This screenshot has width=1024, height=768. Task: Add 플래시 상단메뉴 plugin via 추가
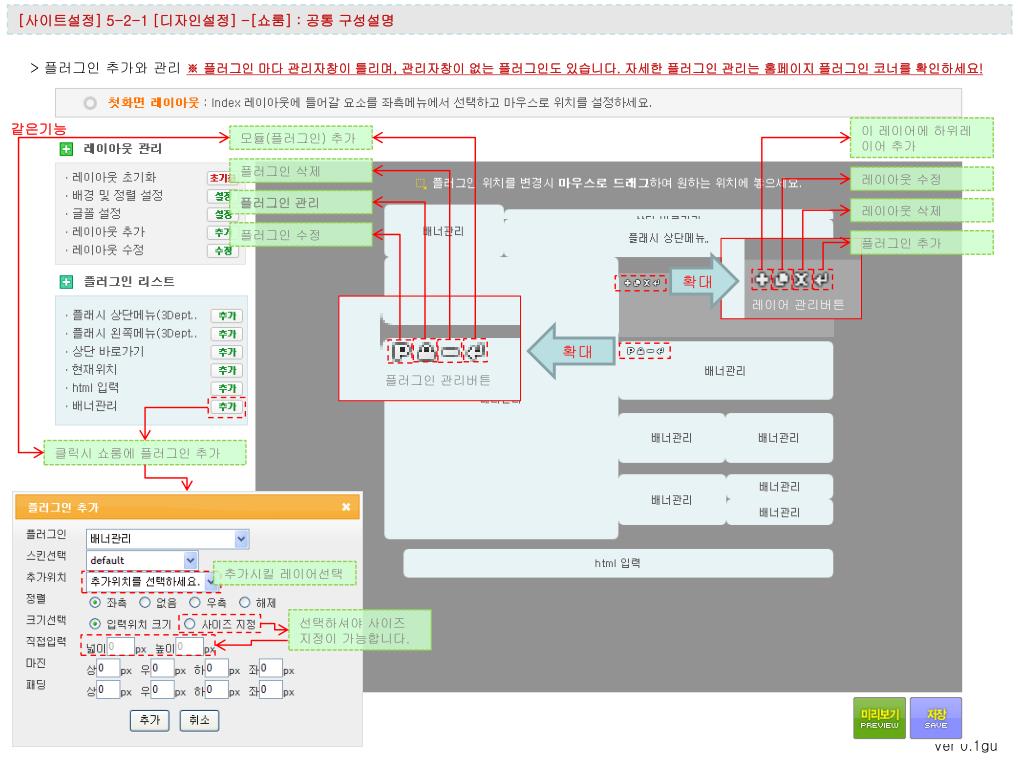(227, 316)
